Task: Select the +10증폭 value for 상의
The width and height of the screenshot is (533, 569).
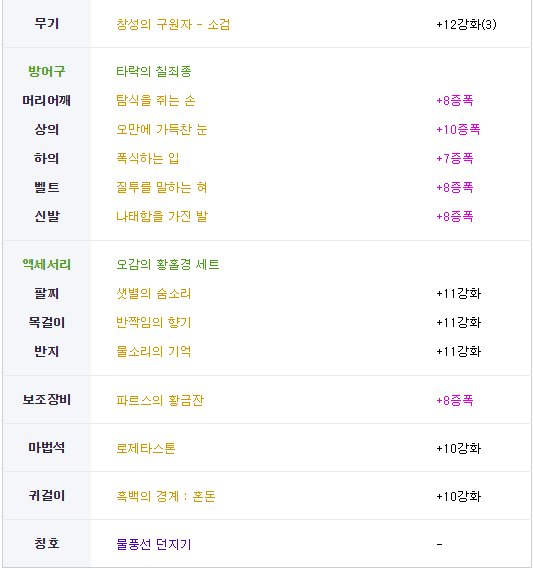Action: 458,130
